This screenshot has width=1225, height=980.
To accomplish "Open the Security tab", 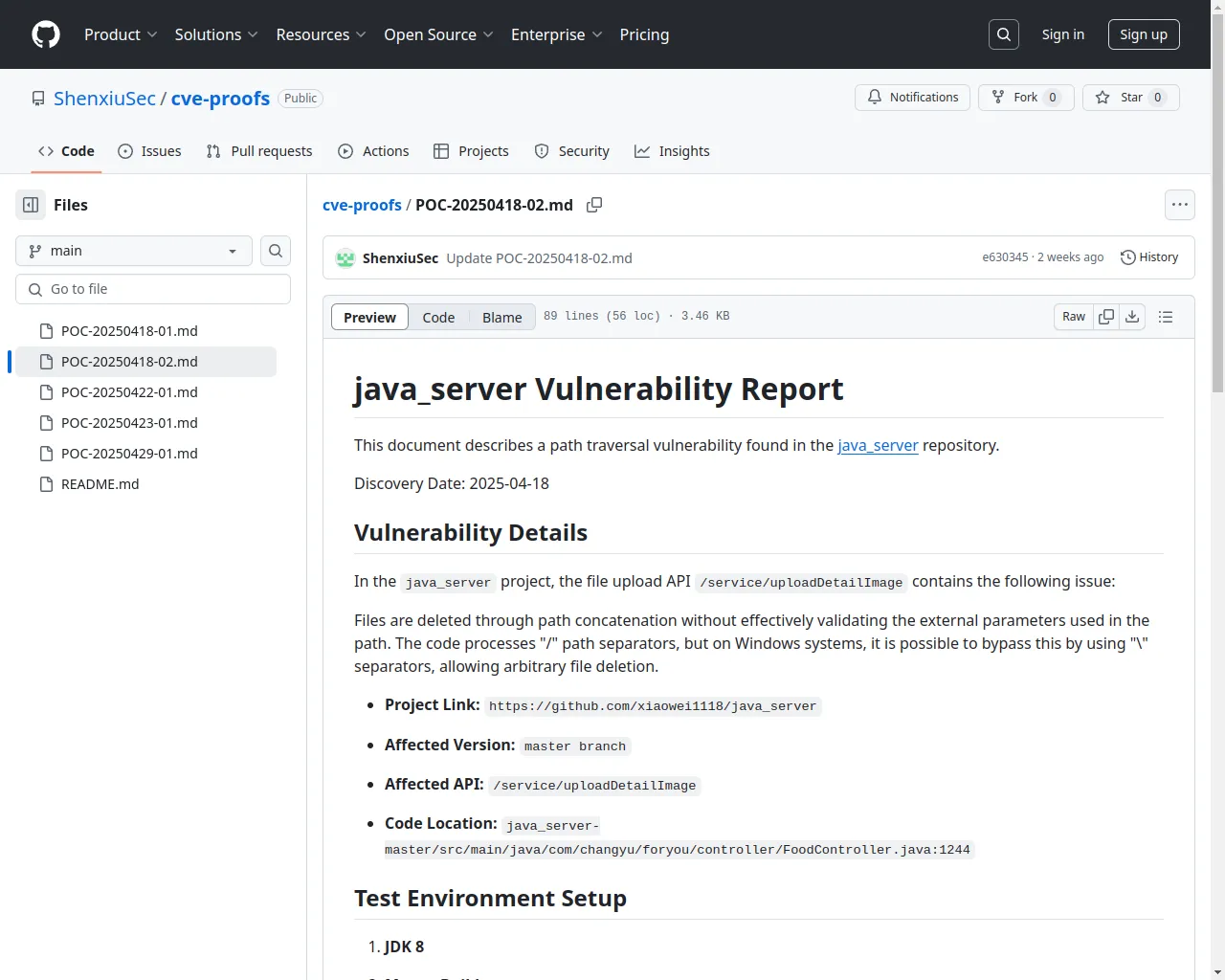I will click(571, 151).
